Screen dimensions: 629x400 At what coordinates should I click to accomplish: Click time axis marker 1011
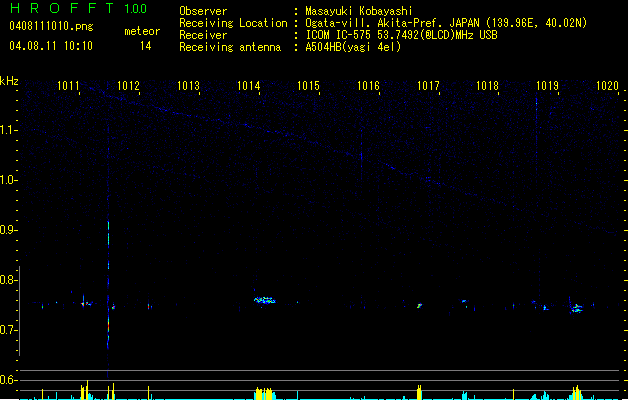pyautogui.click(x=68, y=86)
